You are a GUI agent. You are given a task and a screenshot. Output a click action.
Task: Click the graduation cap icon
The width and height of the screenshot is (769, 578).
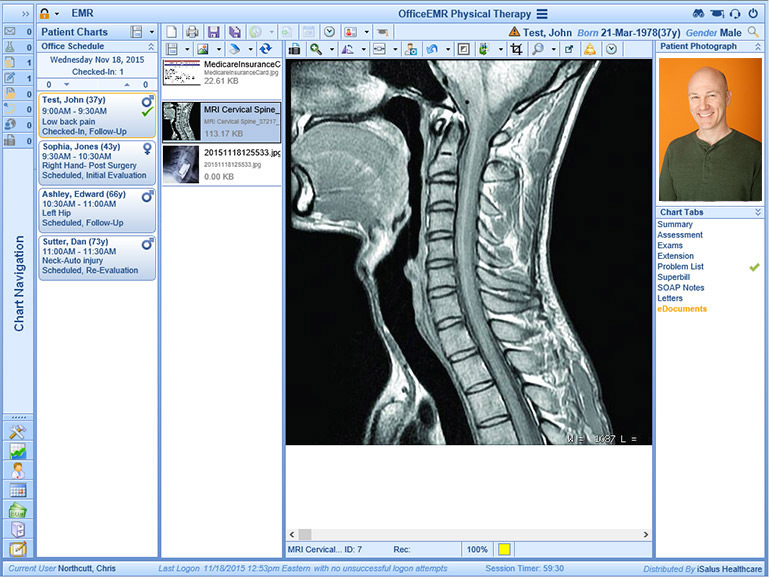(x=383, y=32)
